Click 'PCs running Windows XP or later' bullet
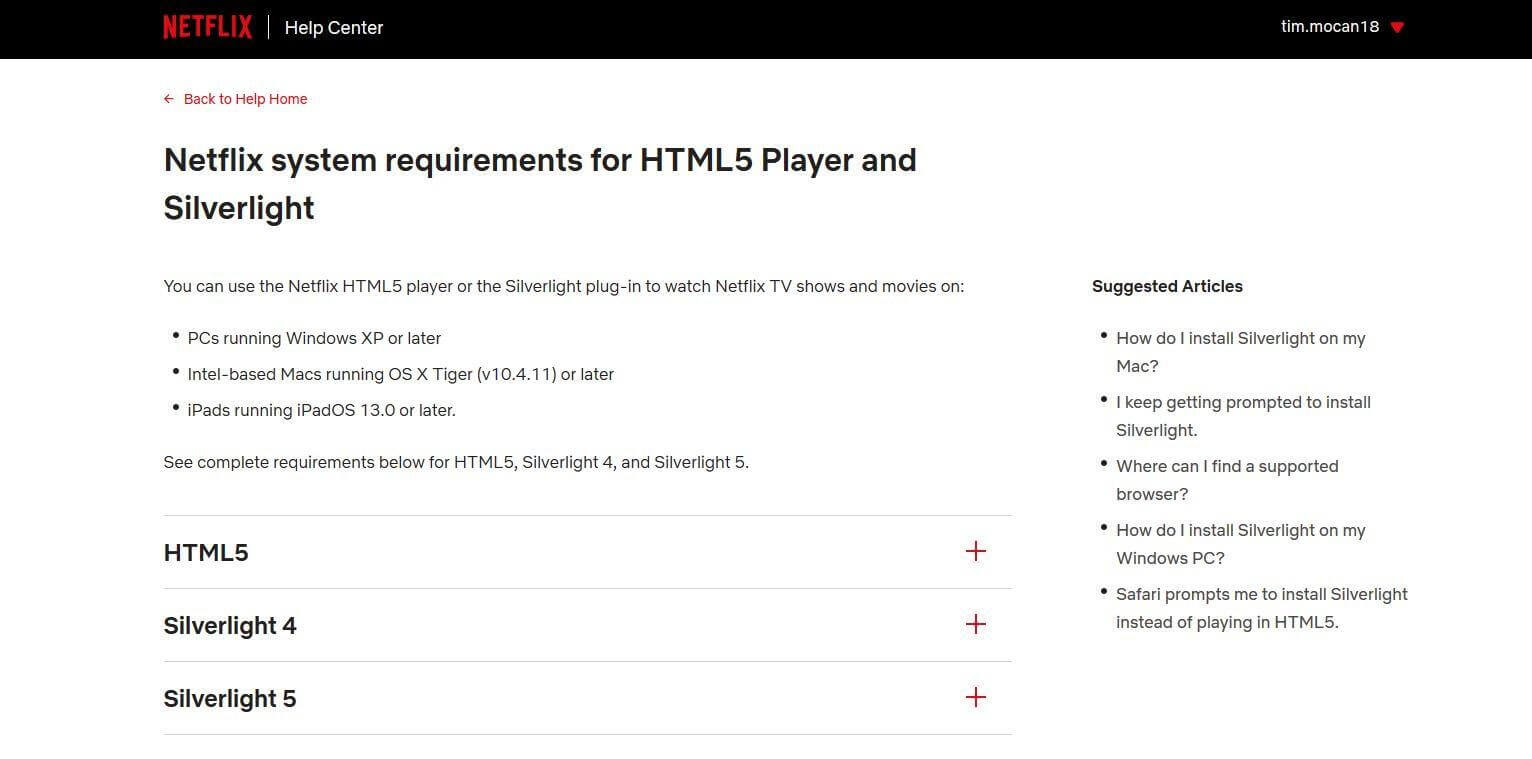This screenshot has height=759, width=1532. [314, 338]
